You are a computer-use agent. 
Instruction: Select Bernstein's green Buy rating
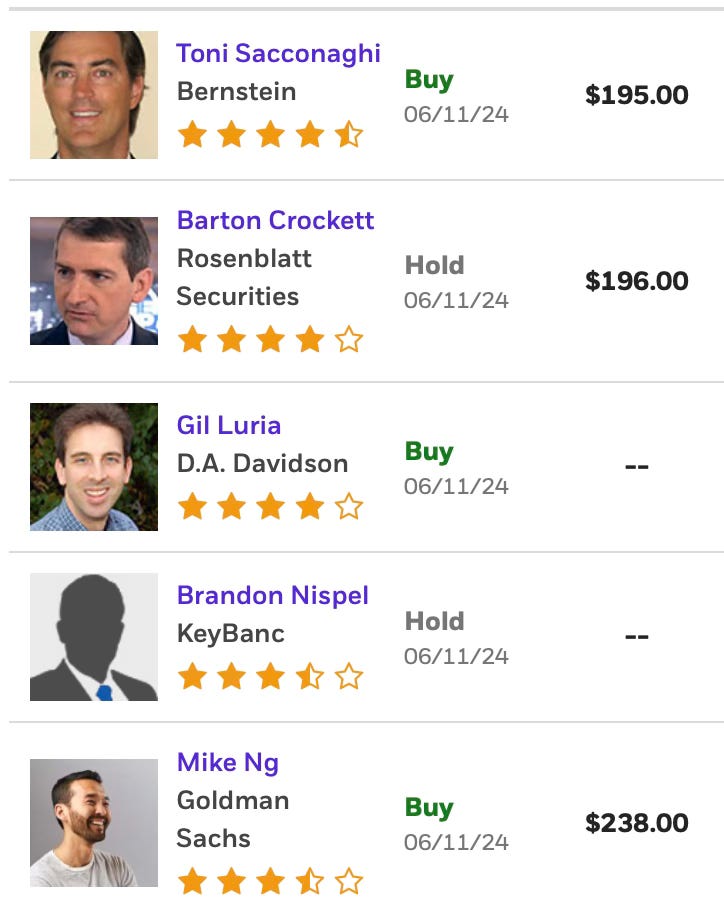429,80
